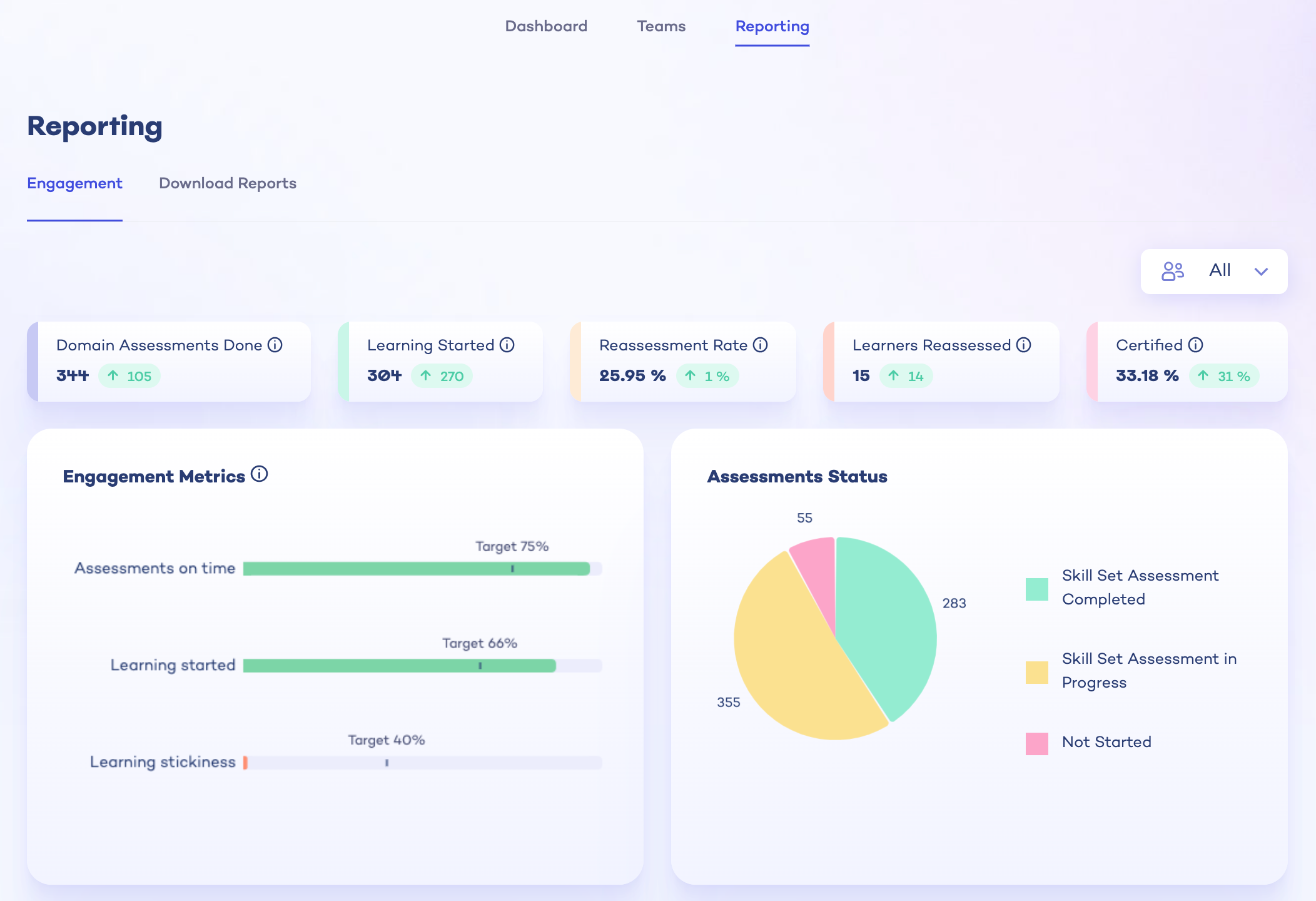Click the team filter people icon

(x=1173, y=271)
